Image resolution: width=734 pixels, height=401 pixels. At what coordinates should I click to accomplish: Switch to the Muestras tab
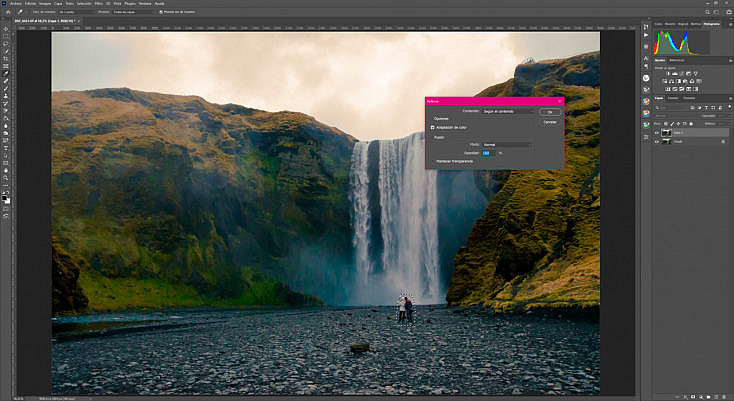(670, 24)
